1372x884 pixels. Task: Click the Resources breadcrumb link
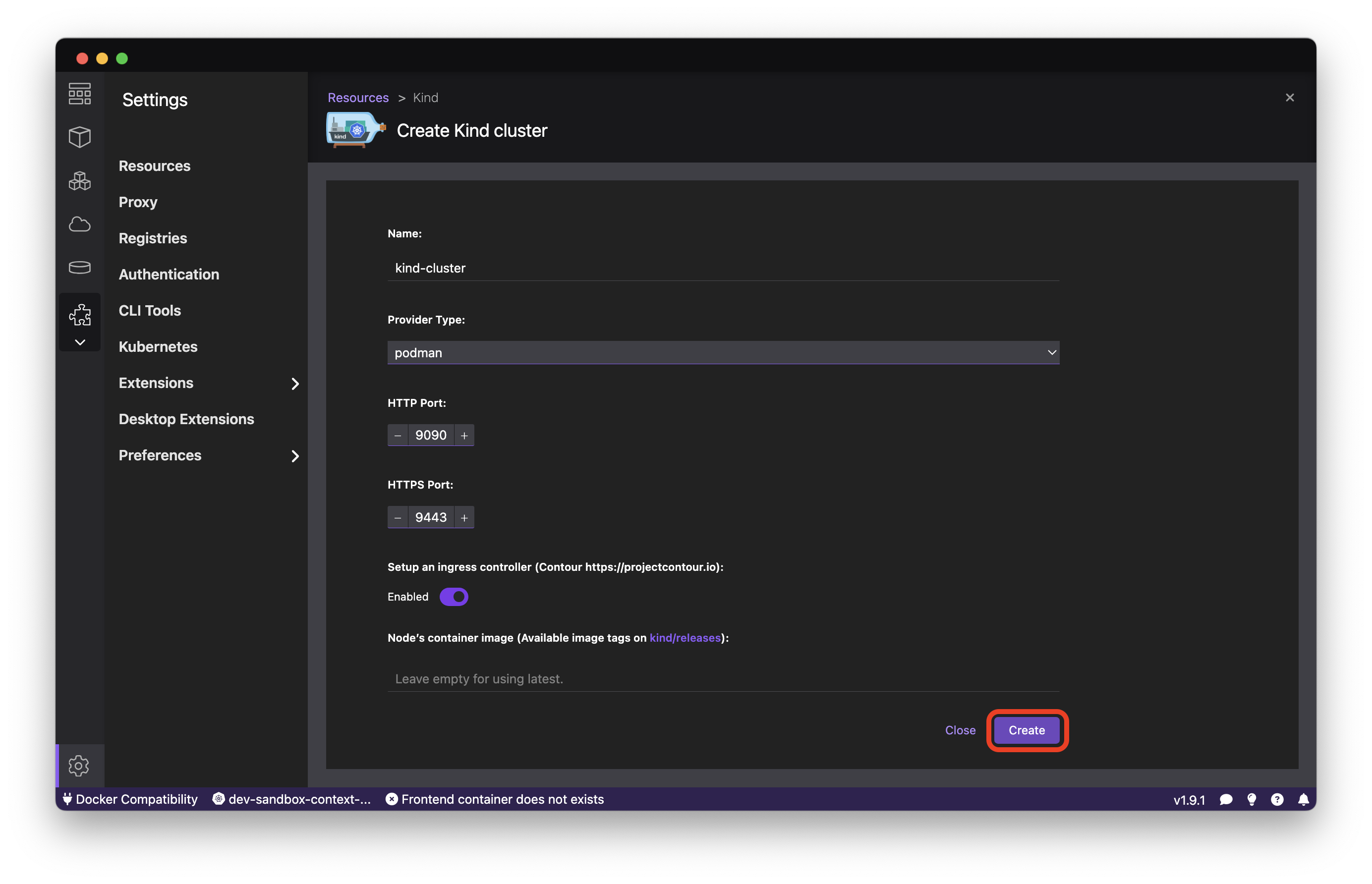[x=358, y=98]
